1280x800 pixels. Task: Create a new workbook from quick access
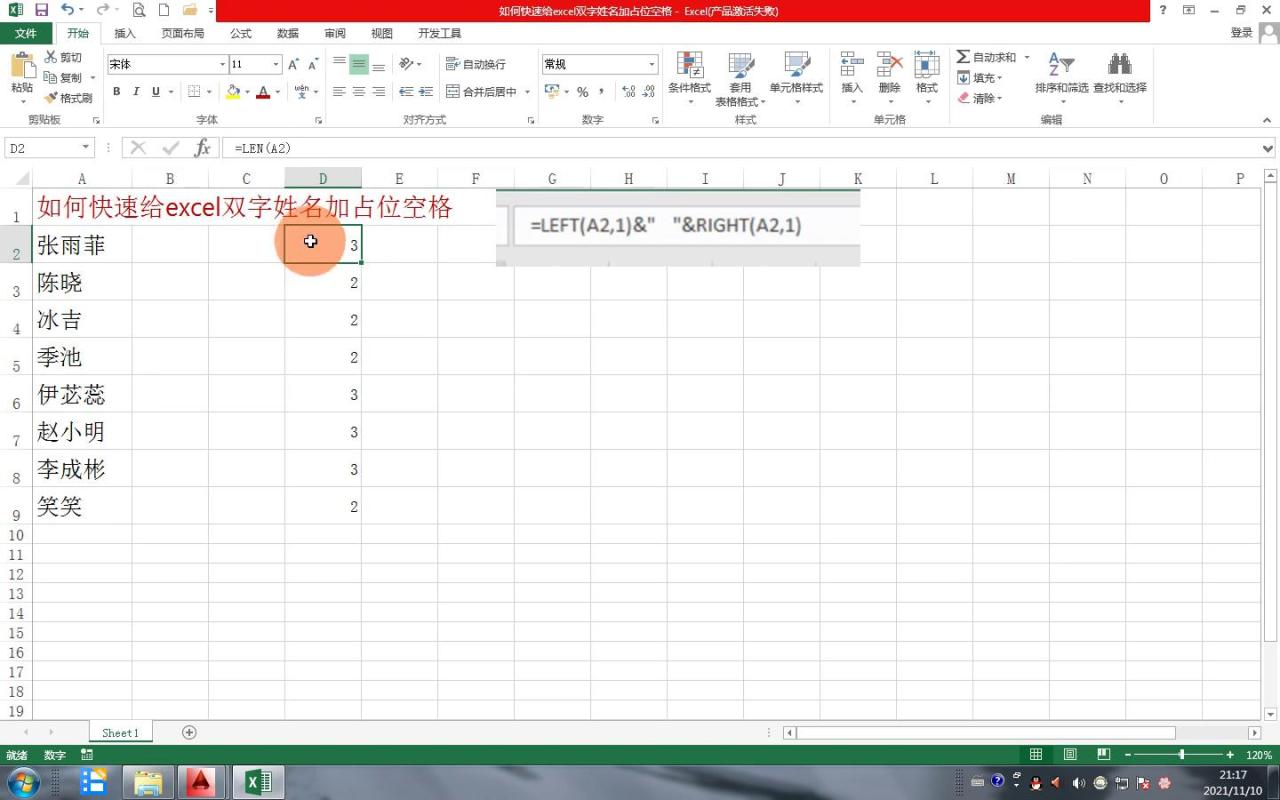pos(164,10)
